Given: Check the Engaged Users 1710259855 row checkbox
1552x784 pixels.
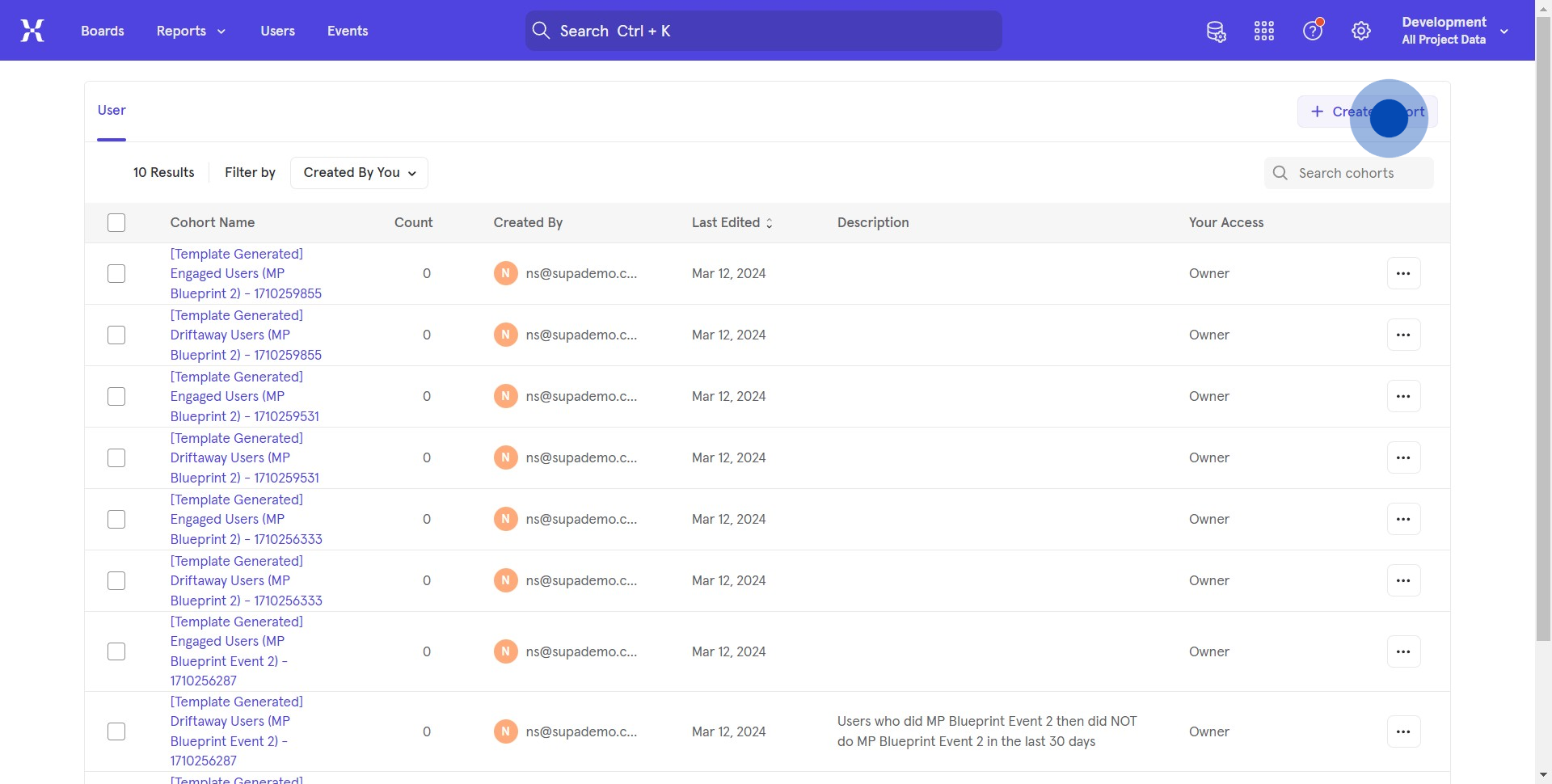Looking at the screenshot, I should click(x=116, y=274).
